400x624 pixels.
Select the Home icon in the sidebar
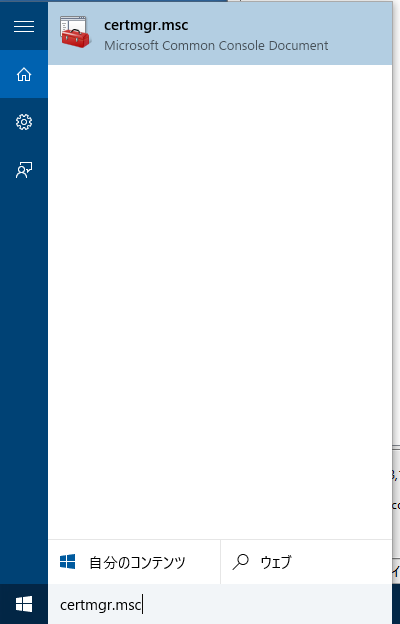24,74
